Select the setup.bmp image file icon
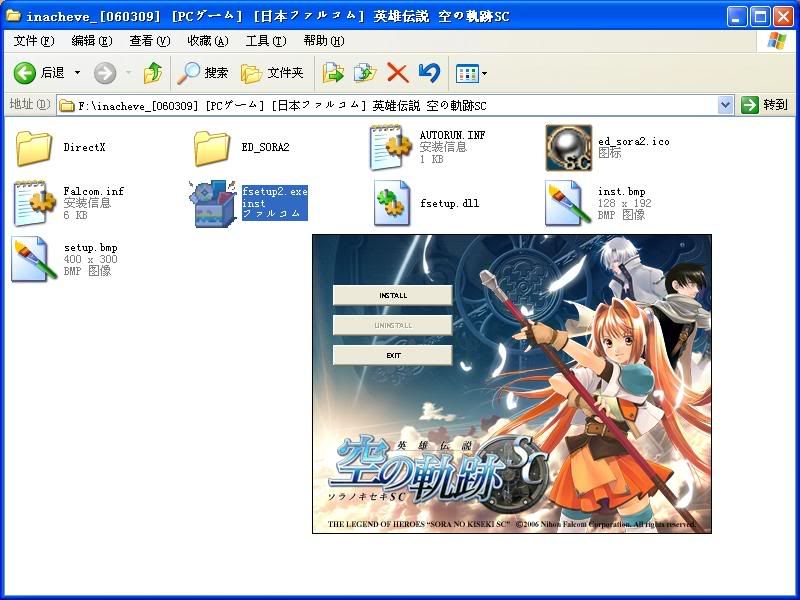The height and width of the screenshot is (600, 800). pos(35,259)
